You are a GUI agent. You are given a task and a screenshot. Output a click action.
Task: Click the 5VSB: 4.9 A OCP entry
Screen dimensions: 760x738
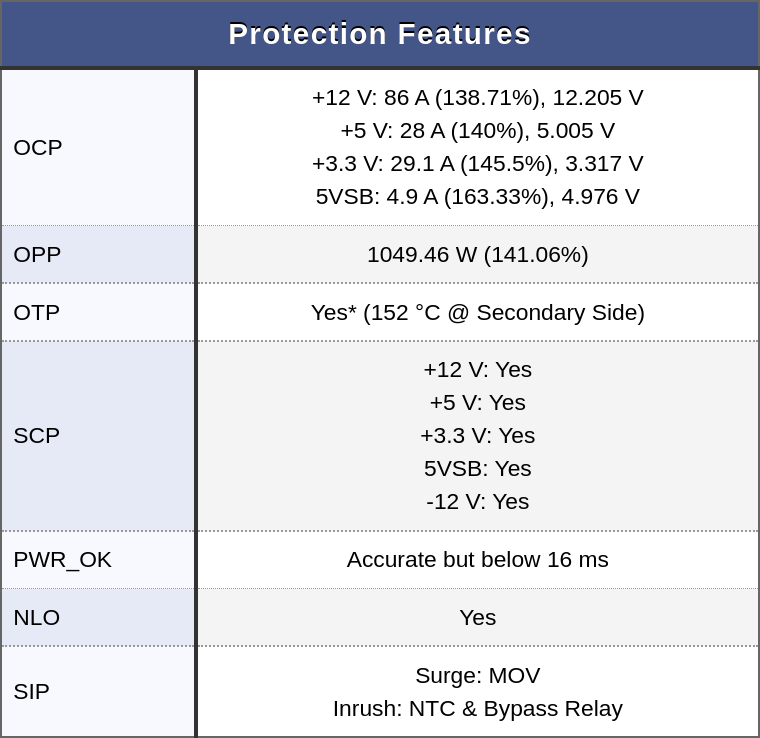[x=477, y=196]
